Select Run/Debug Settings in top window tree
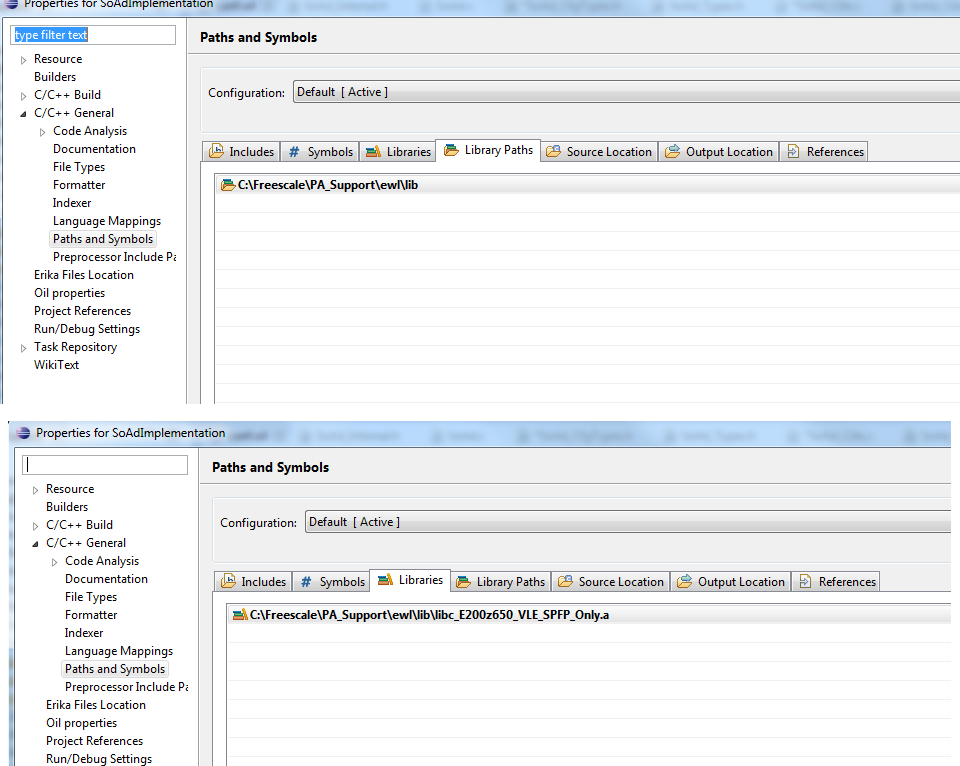This screenshot has width=960, height=766. [x=87, y=329]
